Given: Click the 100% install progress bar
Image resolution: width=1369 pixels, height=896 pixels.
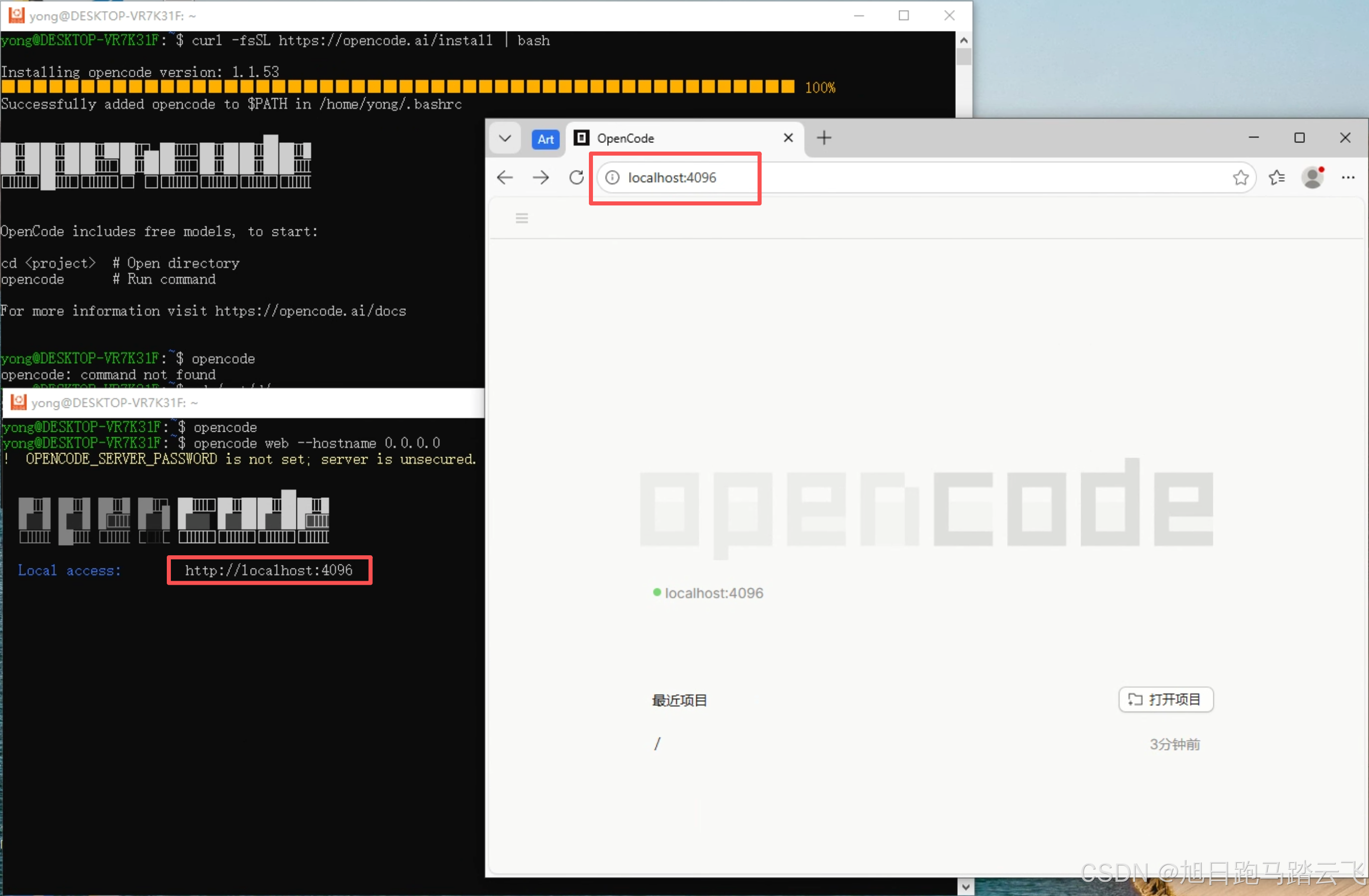Looking at the screenshot, I should (397, 87).
